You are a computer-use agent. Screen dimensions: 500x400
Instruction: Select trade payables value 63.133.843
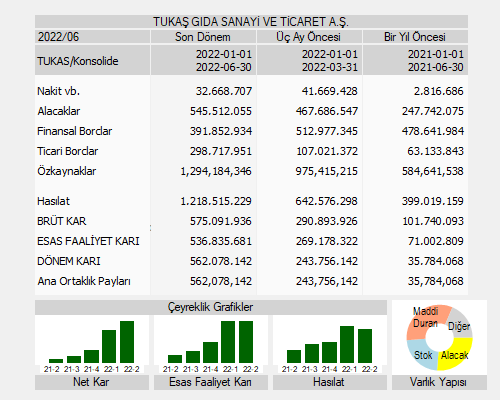(435, 151)
